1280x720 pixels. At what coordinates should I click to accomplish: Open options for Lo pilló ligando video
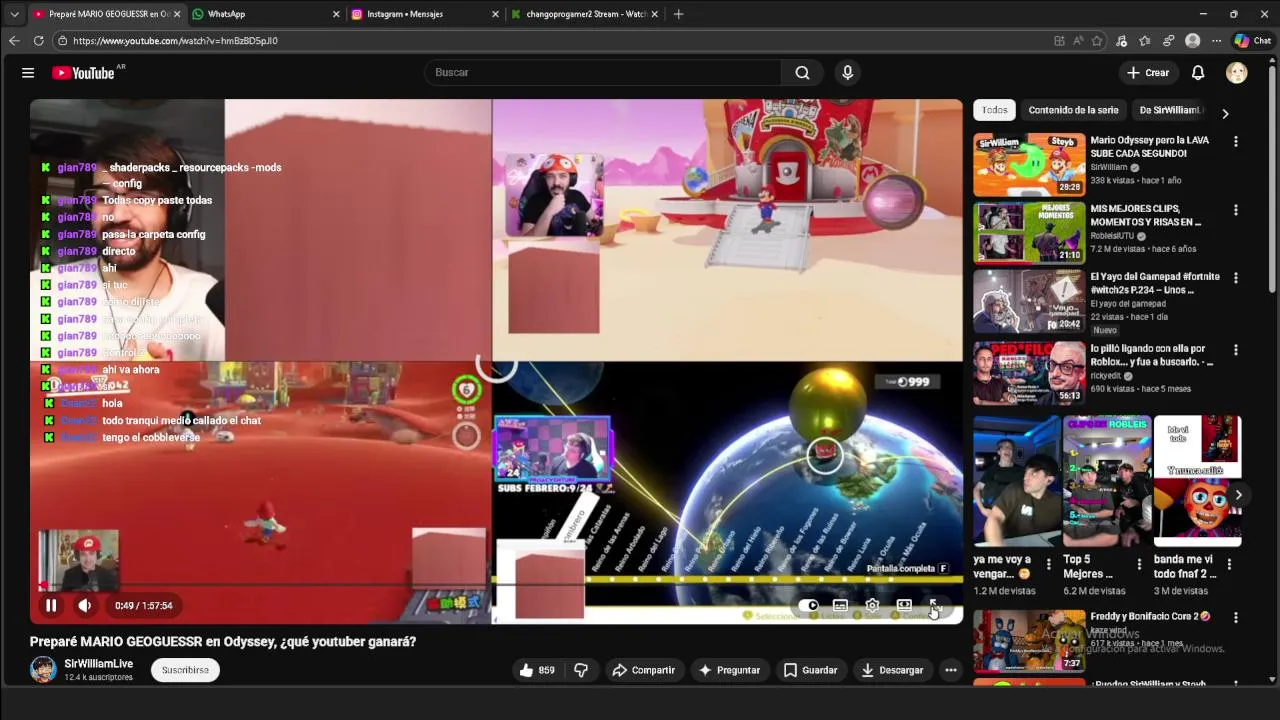click(x=1236, y=350)
